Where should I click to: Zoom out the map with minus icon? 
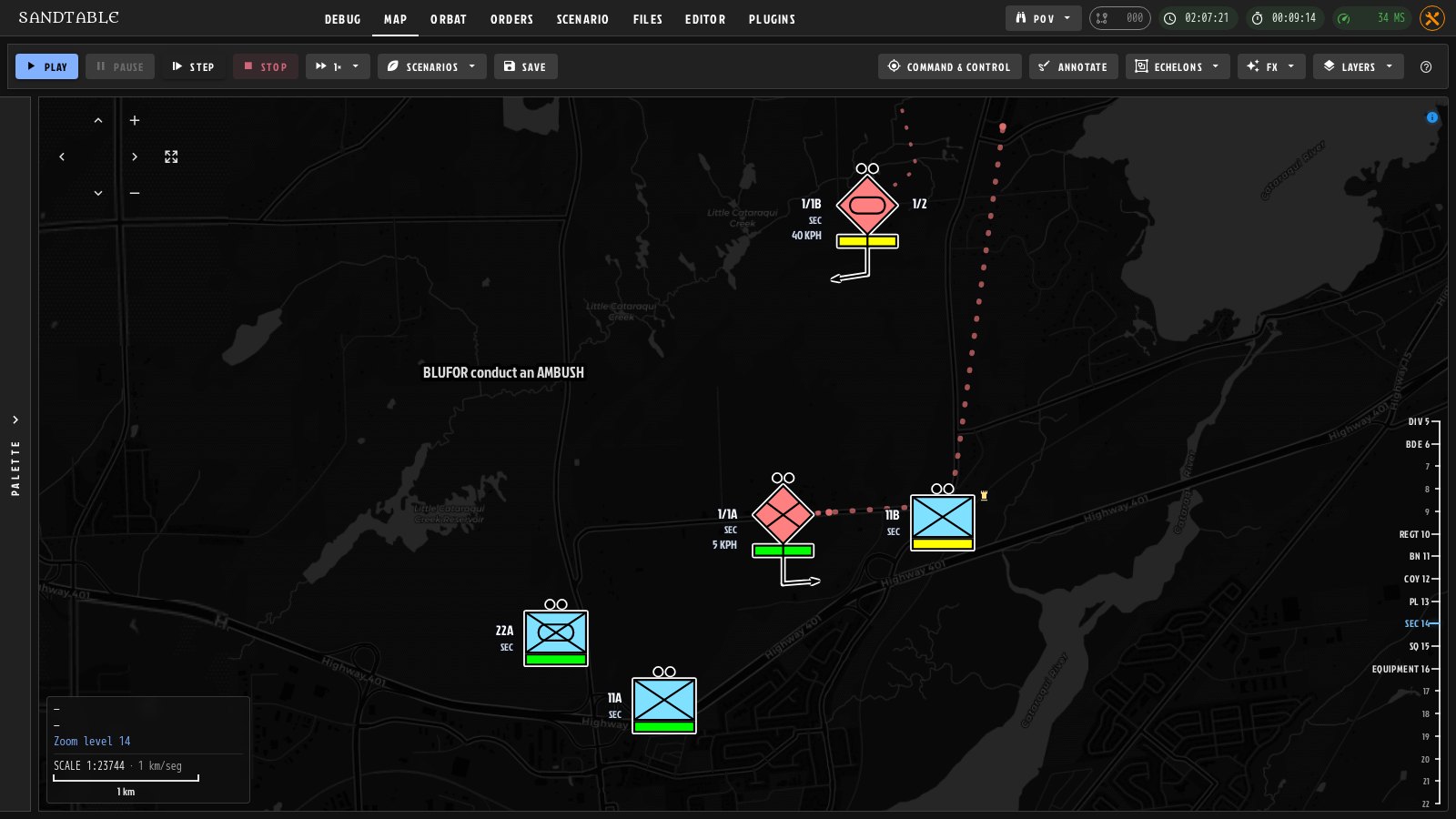click(x=135, y=194)
